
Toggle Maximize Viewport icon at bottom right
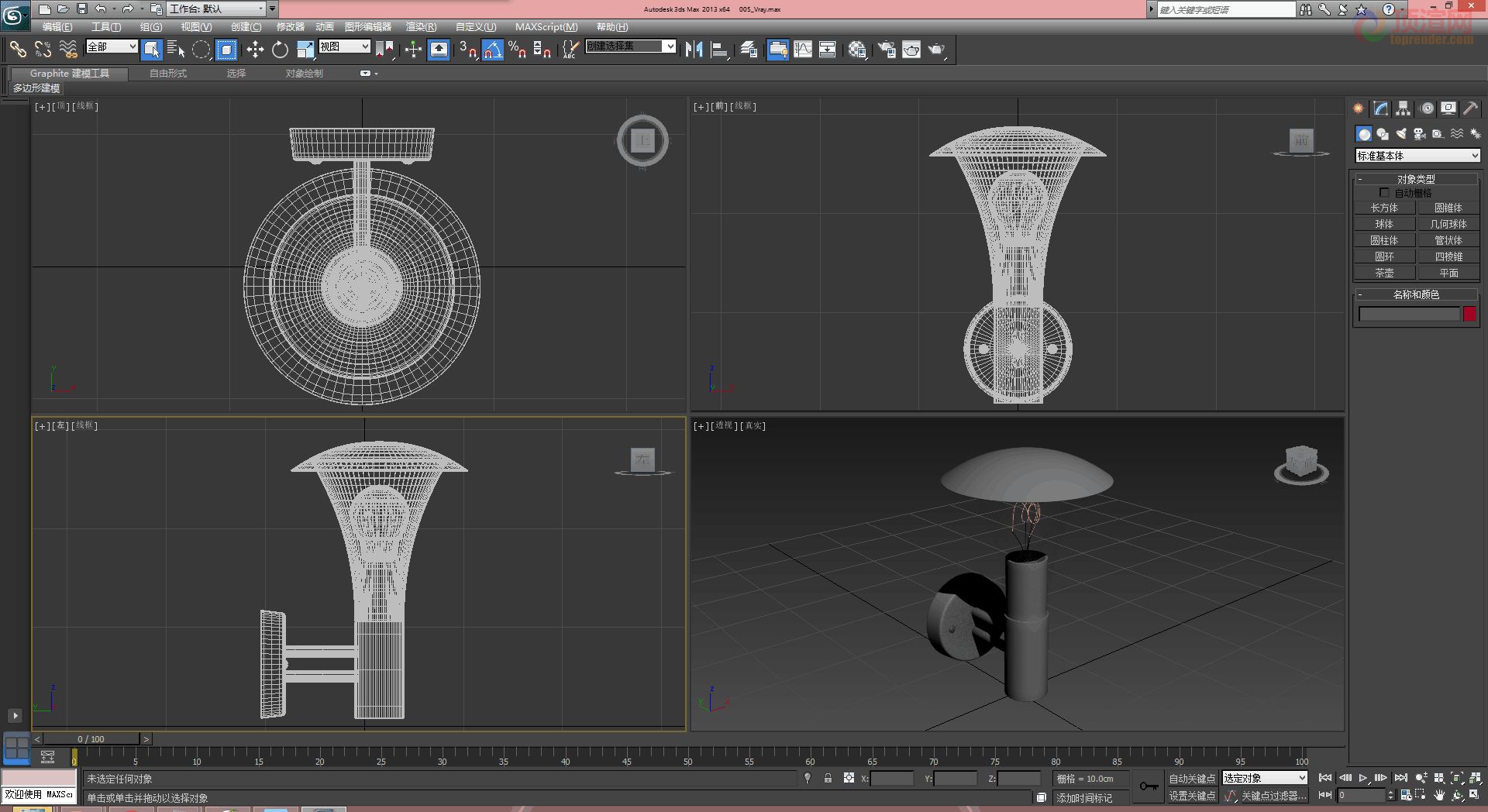(1473, 795)
